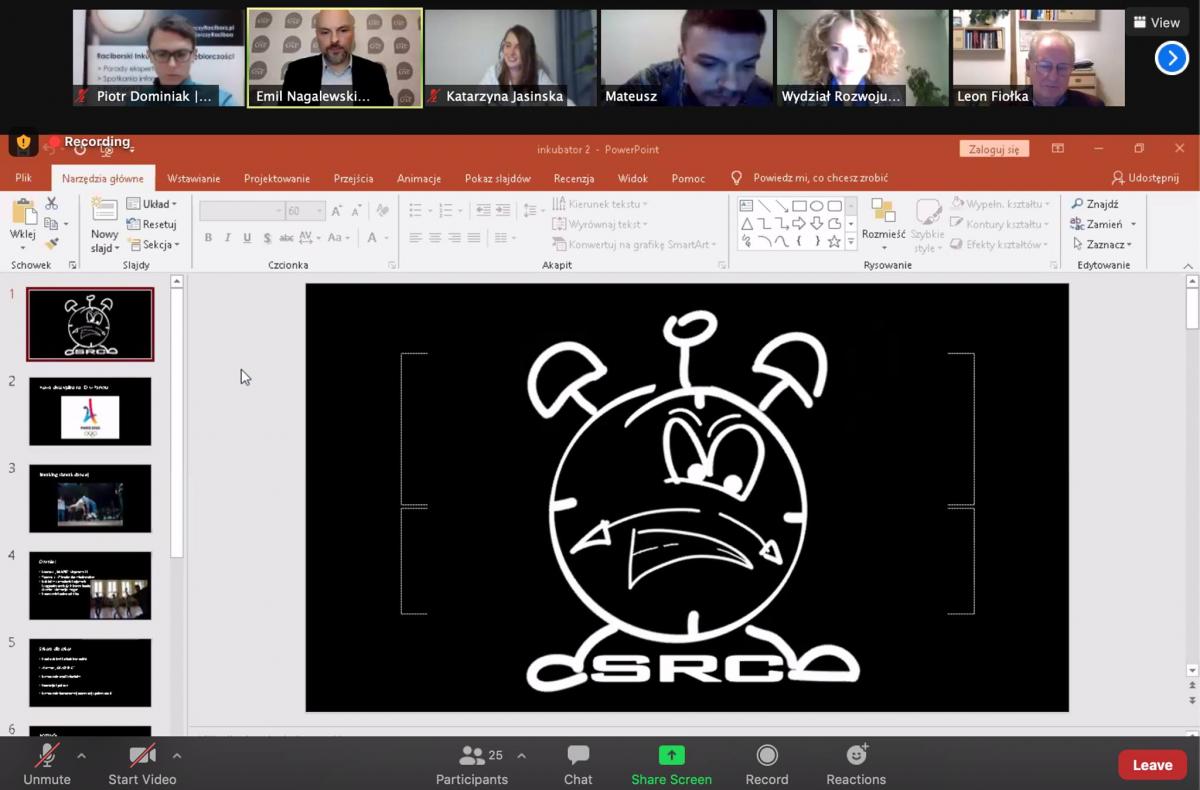Image resolution: width=1200 pixels, height=790 pixels.
Task: Open the Sekcja section dropdown
Action: point(153,244)
